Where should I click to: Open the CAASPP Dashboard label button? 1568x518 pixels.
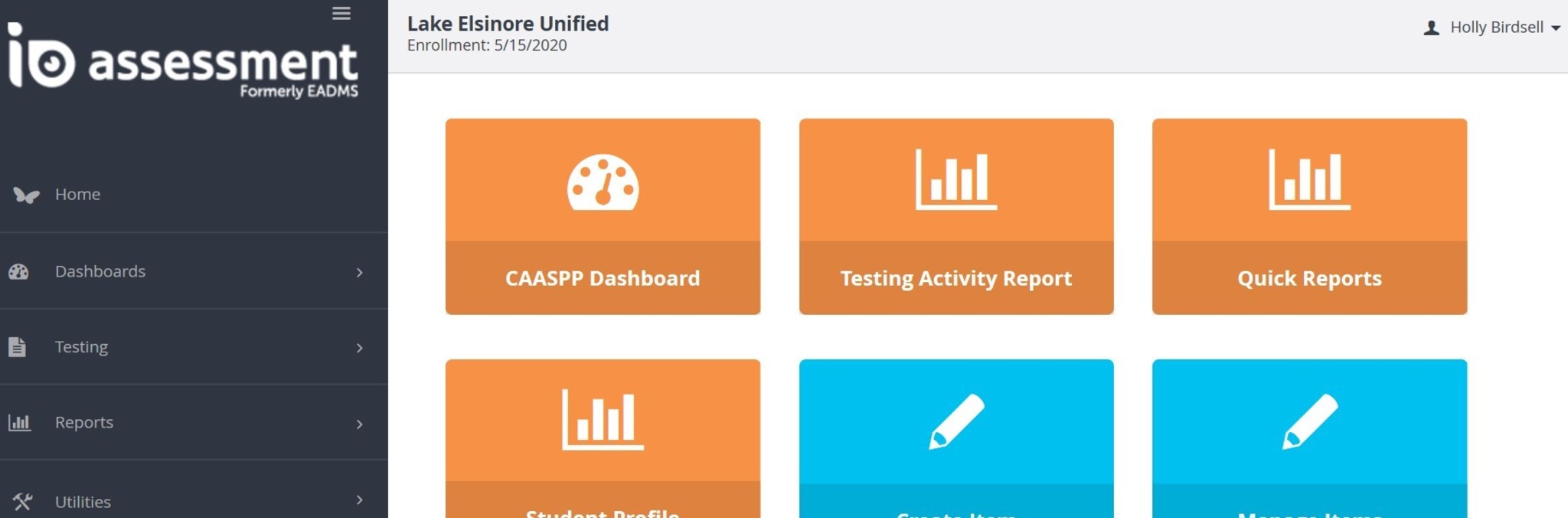coord(603,278)
